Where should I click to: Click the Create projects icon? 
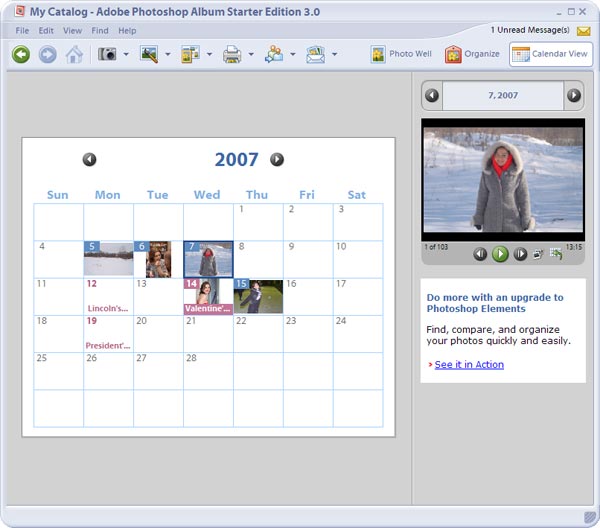(191, 54)
